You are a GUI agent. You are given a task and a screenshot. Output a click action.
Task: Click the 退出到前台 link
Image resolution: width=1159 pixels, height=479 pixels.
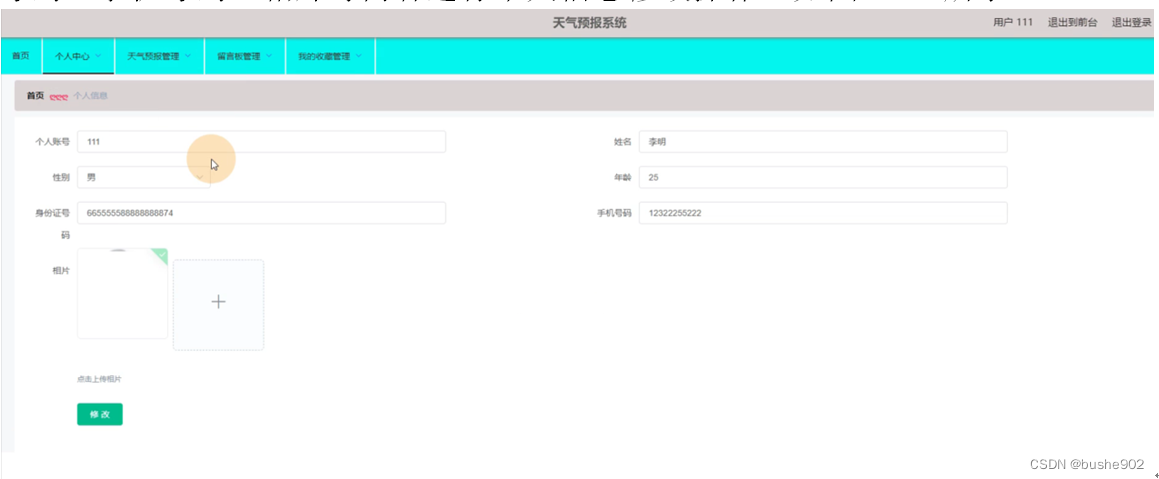pyautogui.click(x=1072, y=22)
